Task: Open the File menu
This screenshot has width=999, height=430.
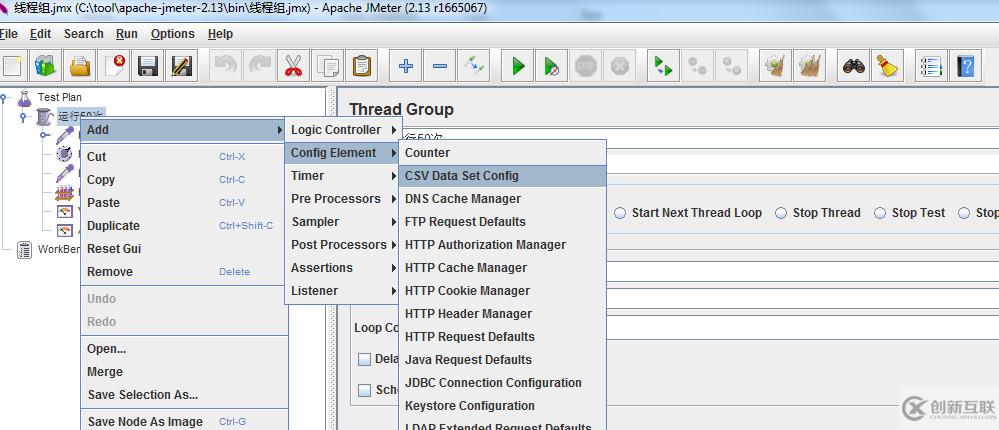Action: tap(8, 34)
